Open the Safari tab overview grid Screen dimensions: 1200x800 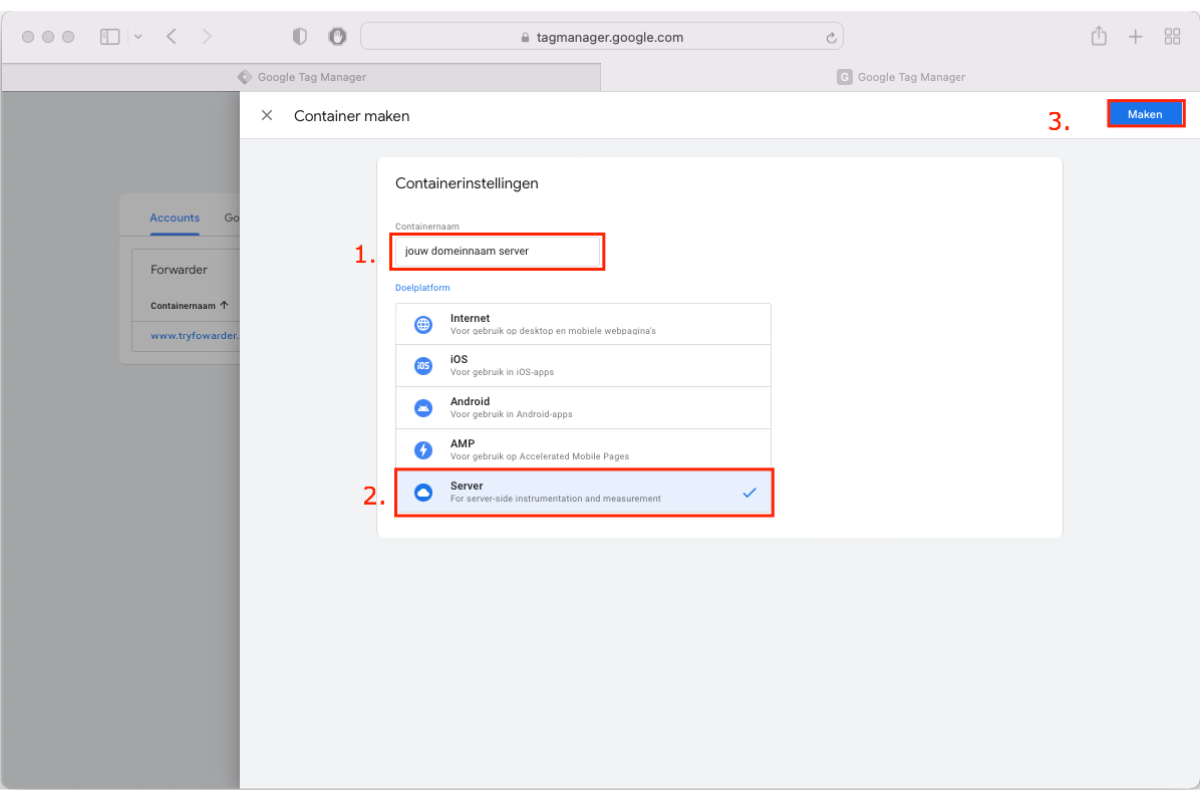tap(1173, 37)
